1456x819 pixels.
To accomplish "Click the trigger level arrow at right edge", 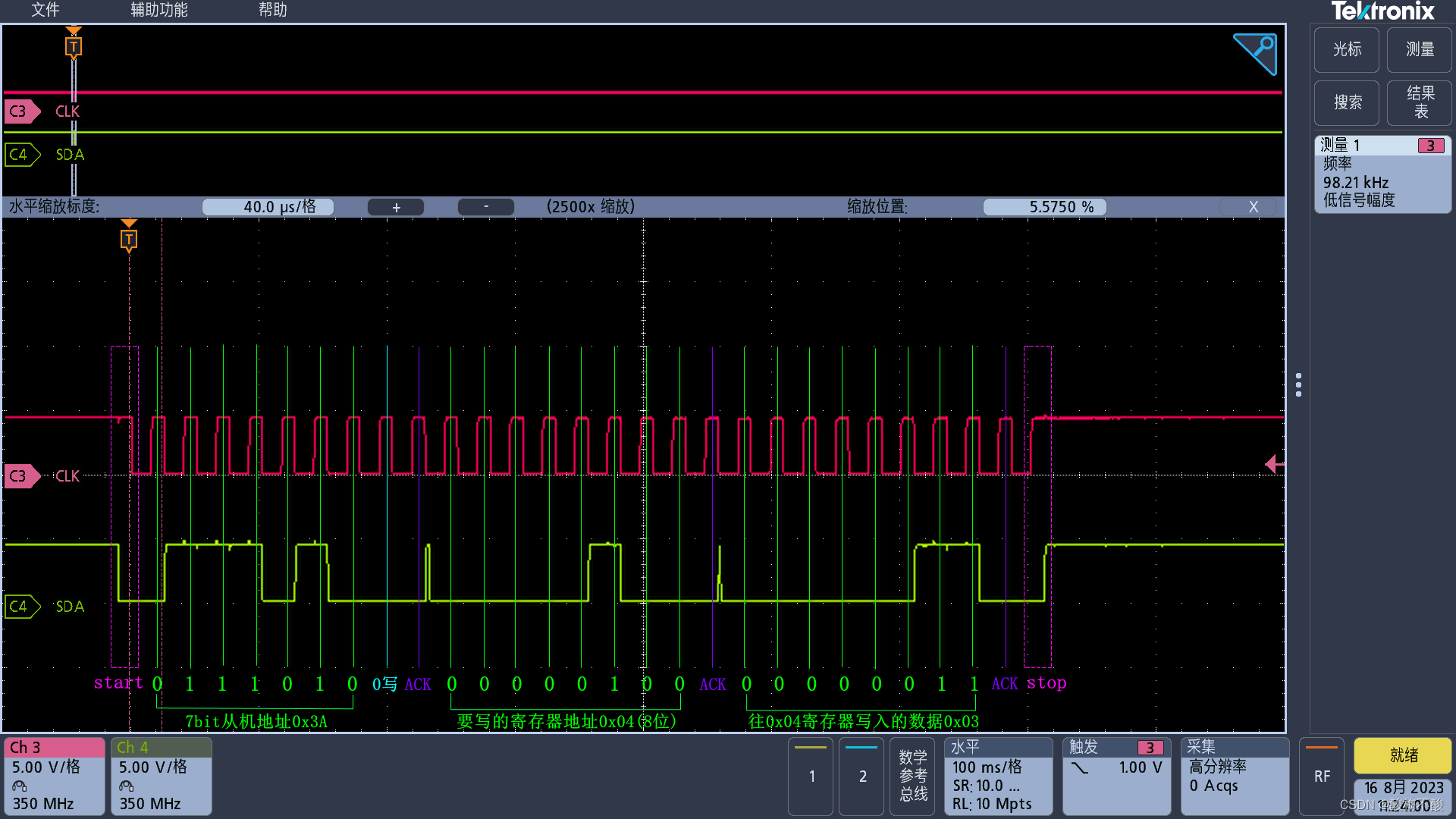I will pyautogui.click(x=1274, y=463).
